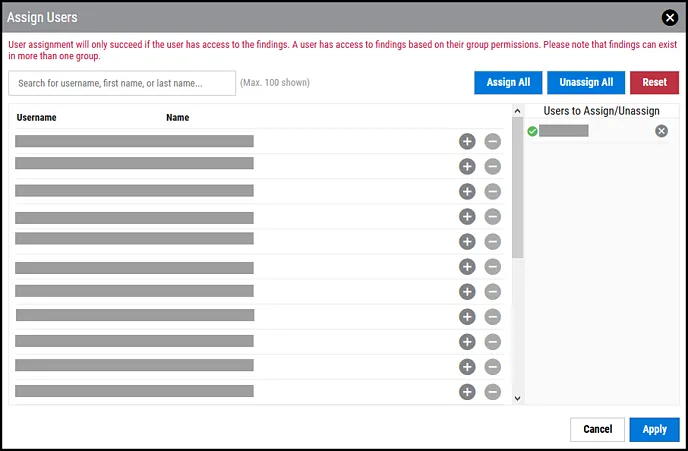Click the Assign All button
This screenshot has height=451, width=688.
(508, 82)
